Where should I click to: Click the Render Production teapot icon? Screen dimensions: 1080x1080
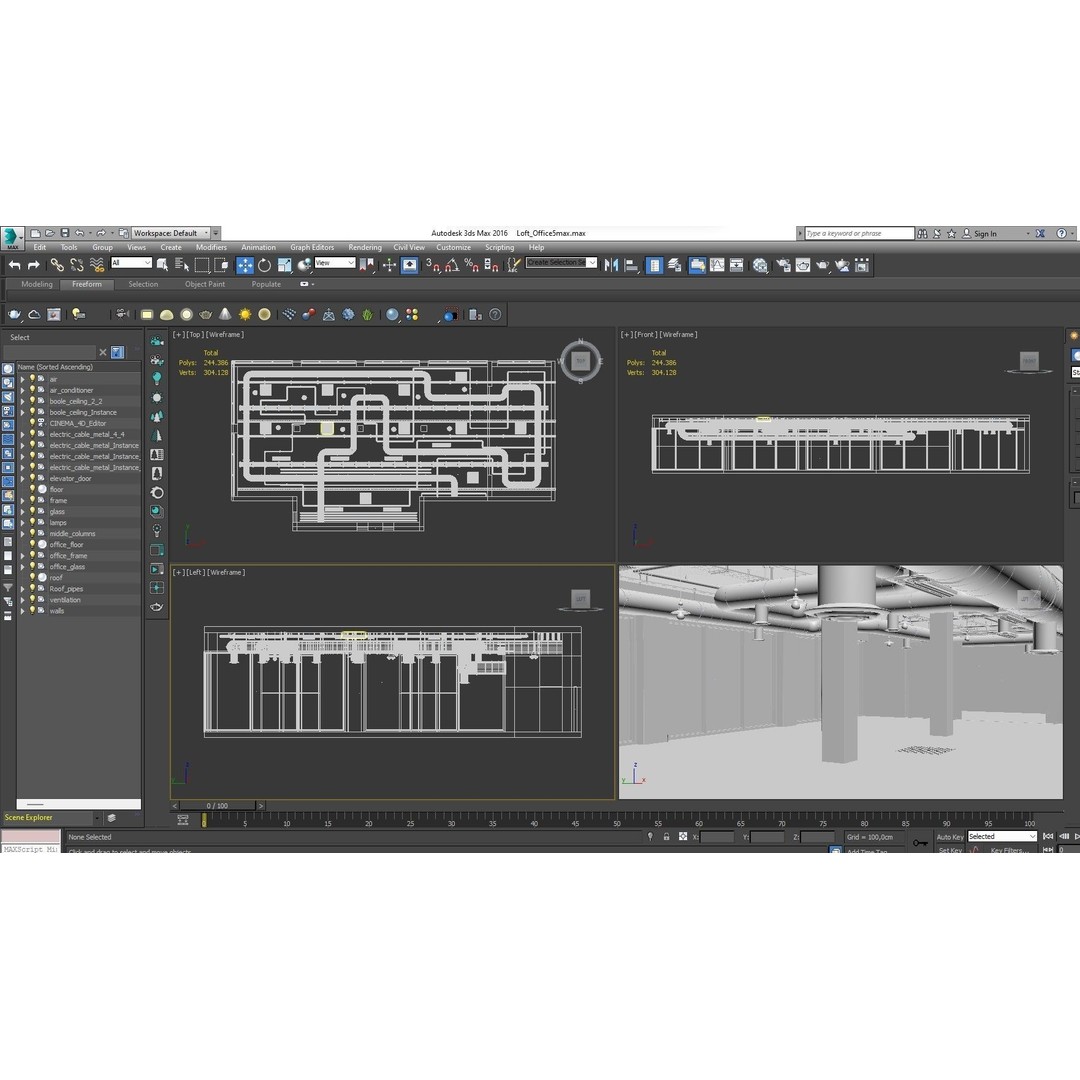coord(822,265)
